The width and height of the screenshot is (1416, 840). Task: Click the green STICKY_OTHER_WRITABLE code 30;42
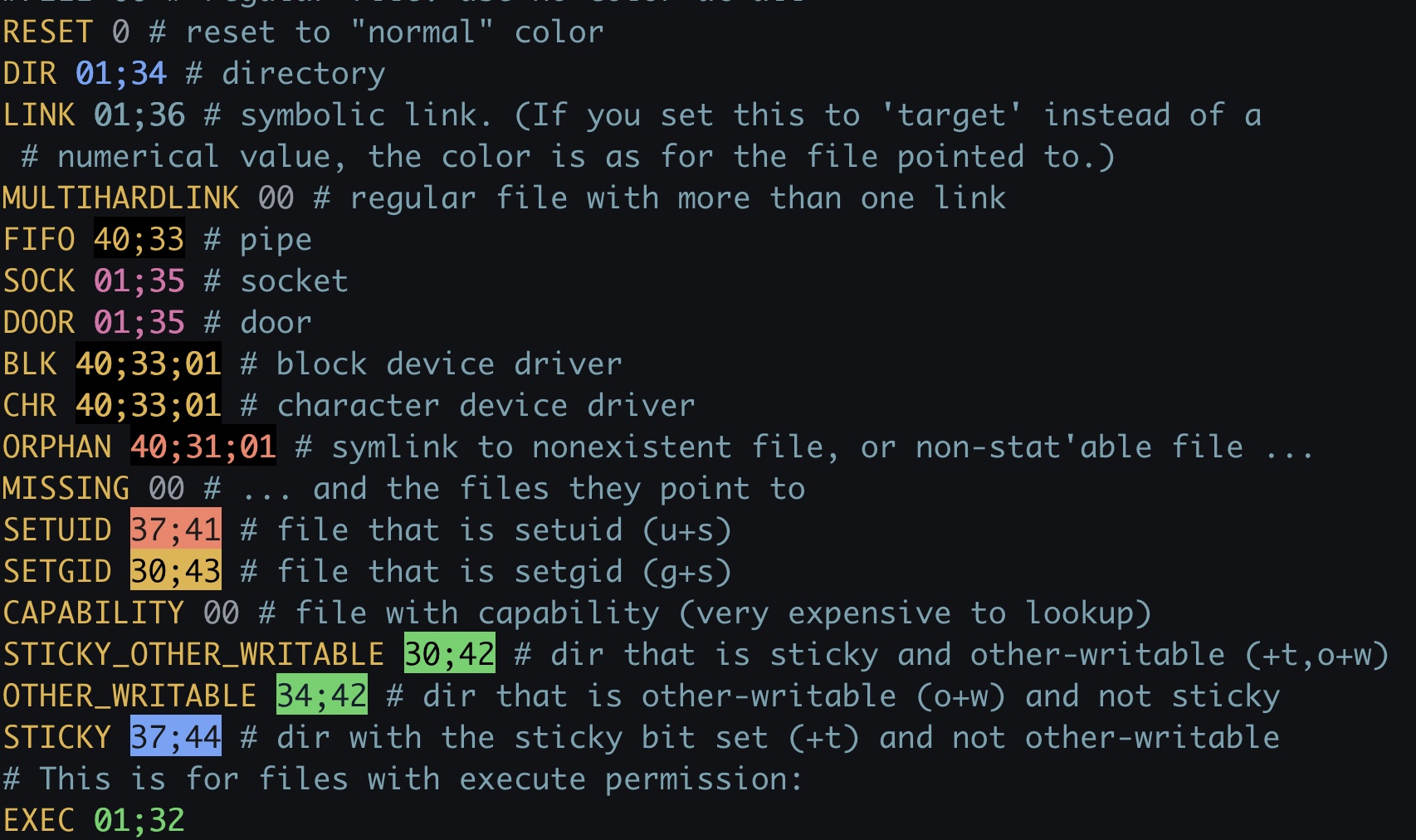(x=449, y=654)
